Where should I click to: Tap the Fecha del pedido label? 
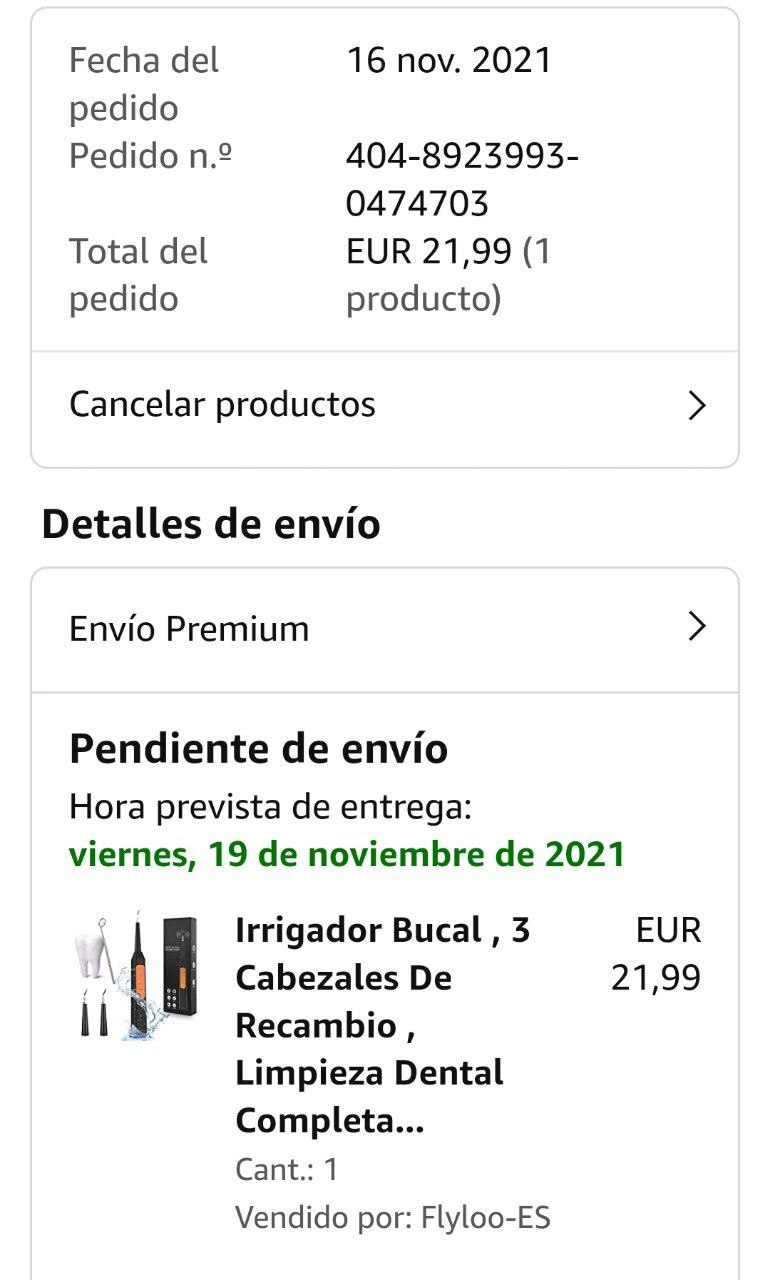pyautogui.click(x=143, y=84)
